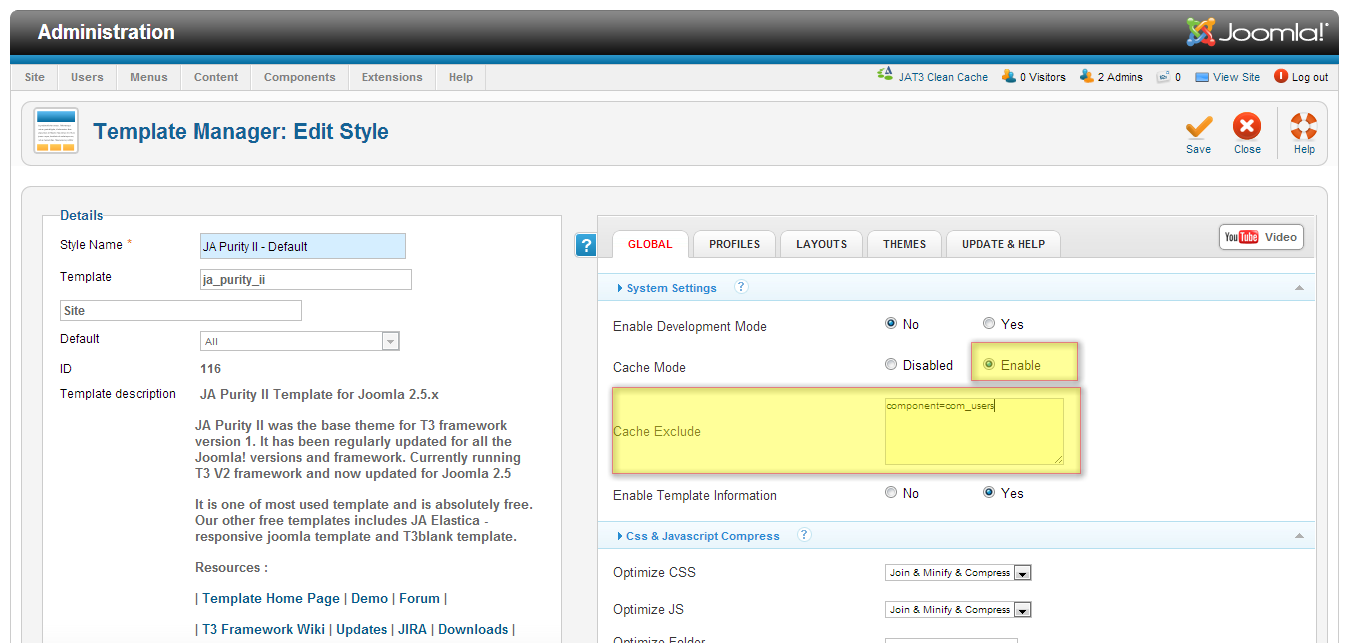Switch to the PROFILES tab
Screen dimensions: 1349x643
pyautogui.click(x=734, y=244)
